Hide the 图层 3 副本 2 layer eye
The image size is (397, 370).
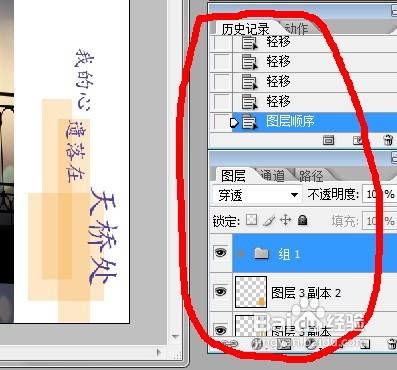(221, 292)
